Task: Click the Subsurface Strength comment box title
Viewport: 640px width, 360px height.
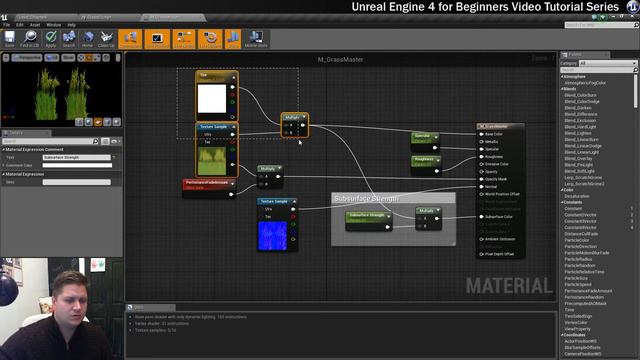Action: pyautogui.click(x=366, y=199)
